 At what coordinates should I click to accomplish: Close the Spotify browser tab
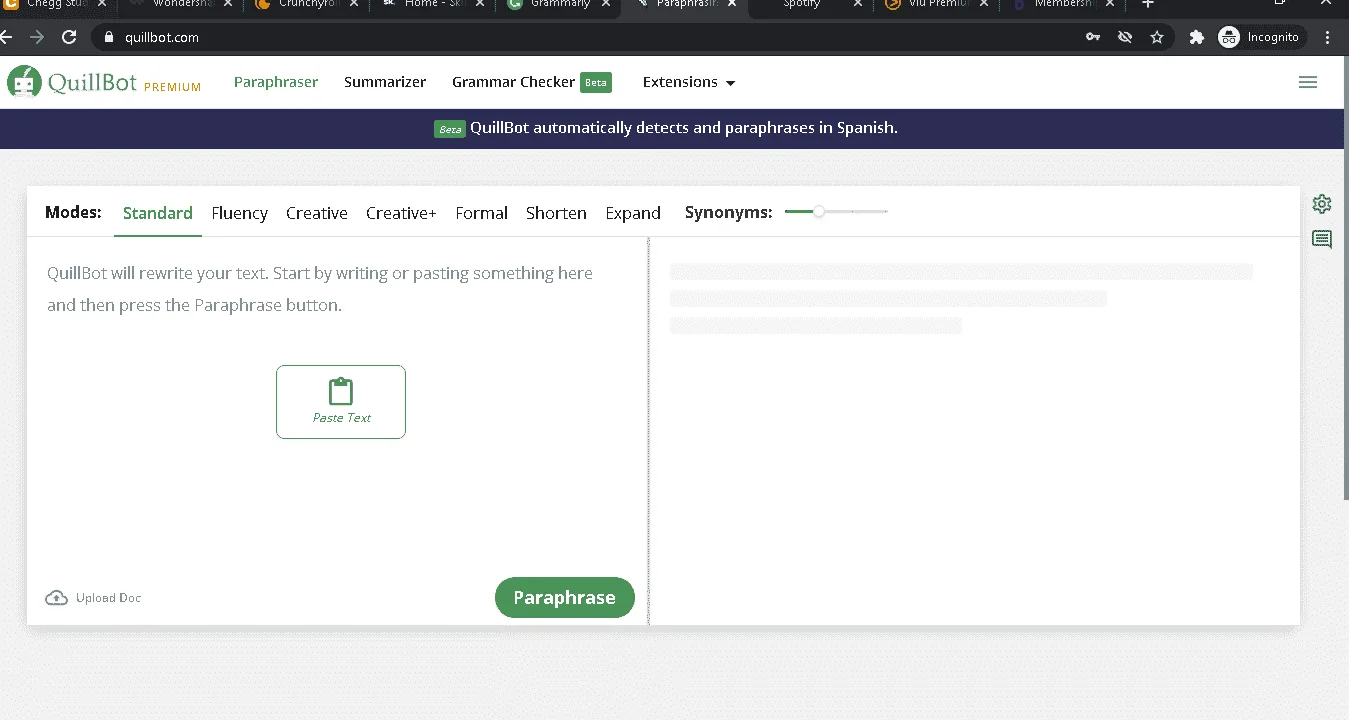[857, 4]
